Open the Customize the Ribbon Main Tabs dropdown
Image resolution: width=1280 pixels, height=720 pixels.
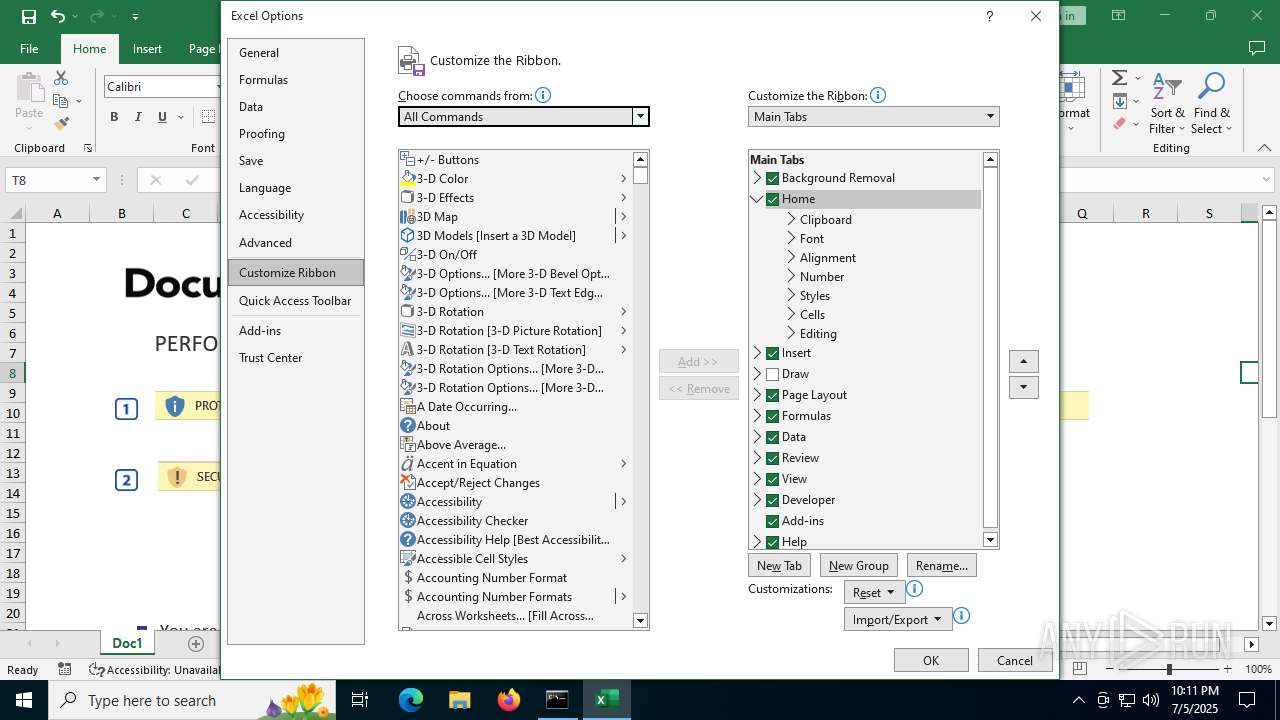tap(873, 116)
